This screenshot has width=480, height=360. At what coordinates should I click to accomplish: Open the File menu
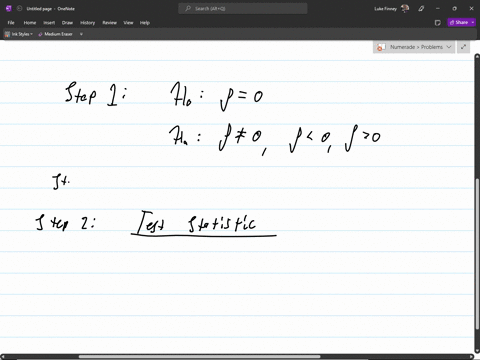pyautogui.click(x=11, y=23)
